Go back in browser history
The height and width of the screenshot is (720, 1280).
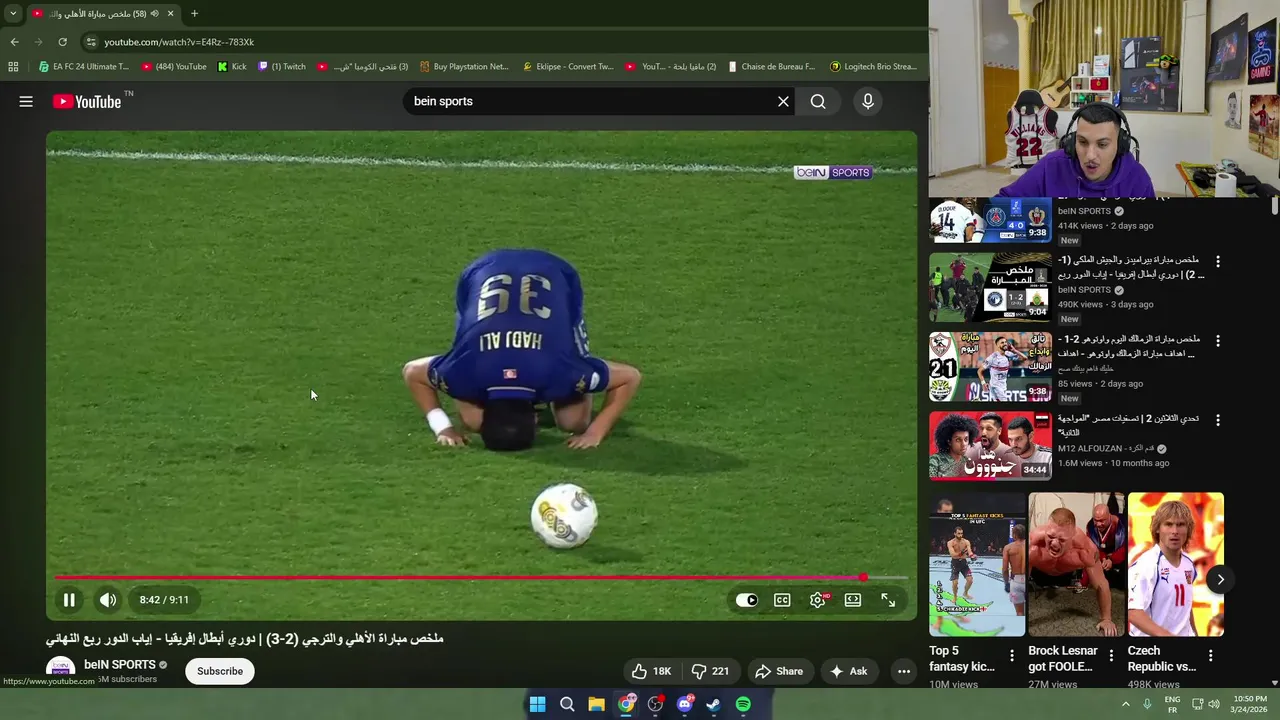point(14,42)
